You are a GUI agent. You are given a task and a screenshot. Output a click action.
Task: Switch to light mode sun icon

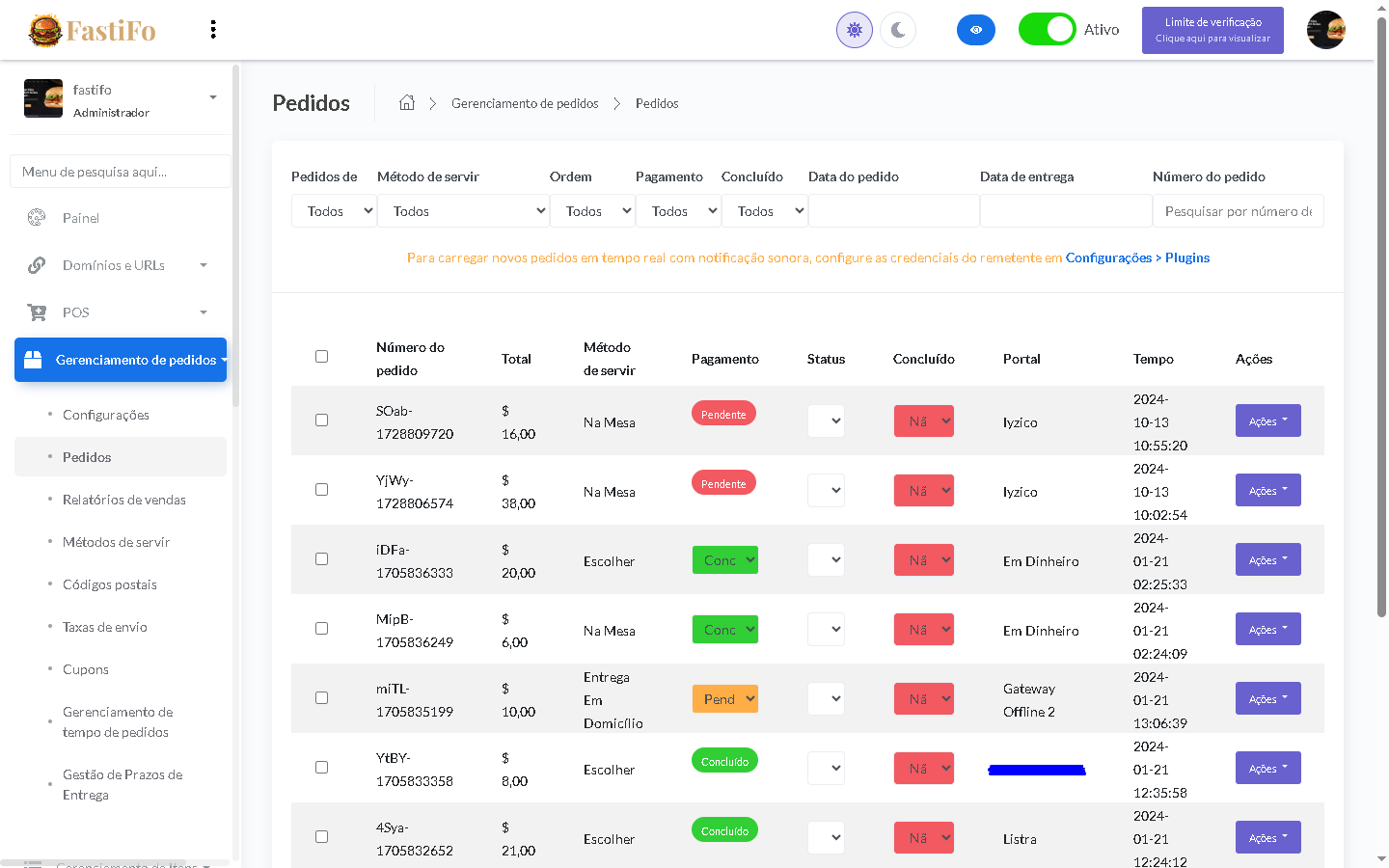point(854,30)
